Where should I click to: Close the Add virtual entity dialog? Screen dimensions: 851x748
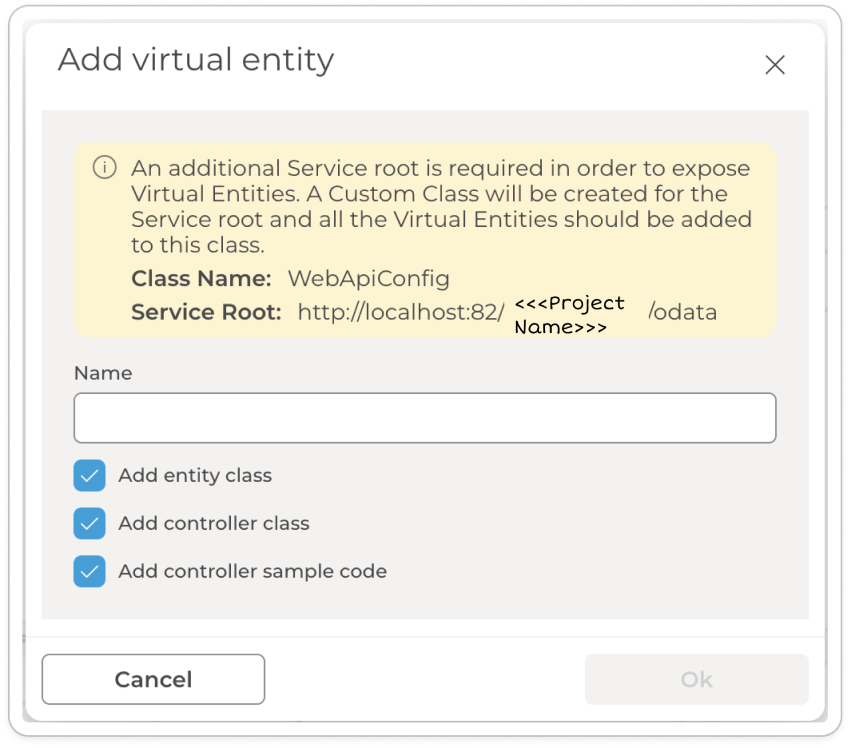[774, 65]
